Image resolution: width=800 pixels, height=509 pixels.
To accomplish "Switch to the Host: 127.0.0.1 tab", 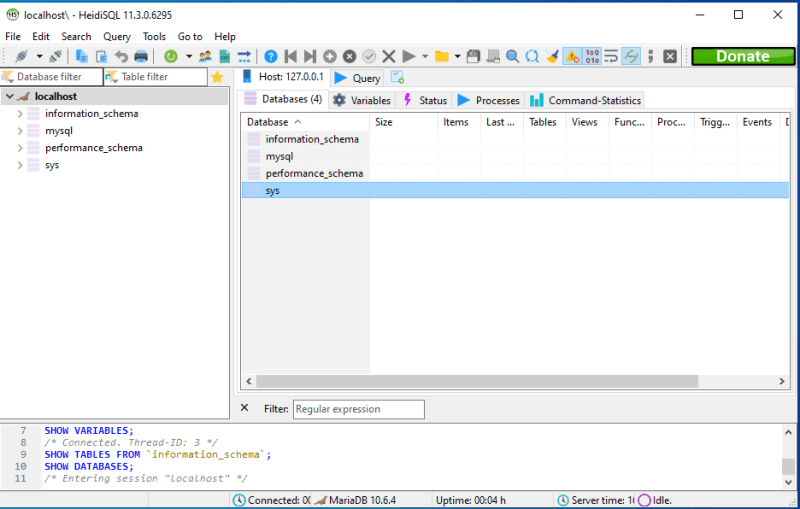I will (x=283, y=77).
